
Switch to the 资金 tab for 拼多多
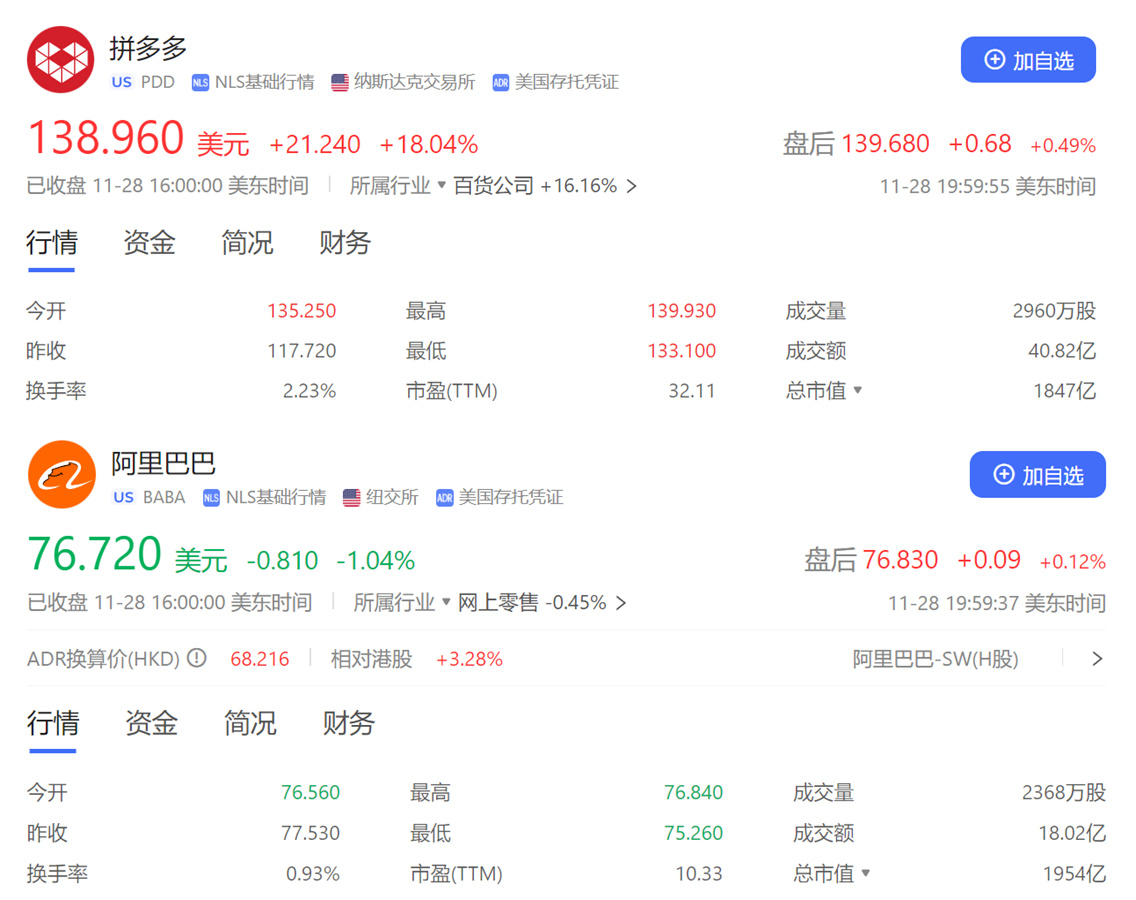click(x=148, y=243)
